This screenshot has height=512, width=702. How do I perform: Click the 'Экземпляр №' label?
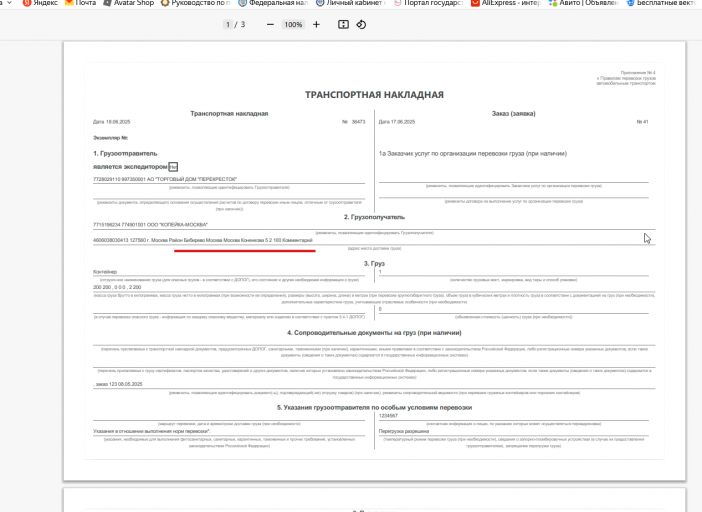point(111,138)
